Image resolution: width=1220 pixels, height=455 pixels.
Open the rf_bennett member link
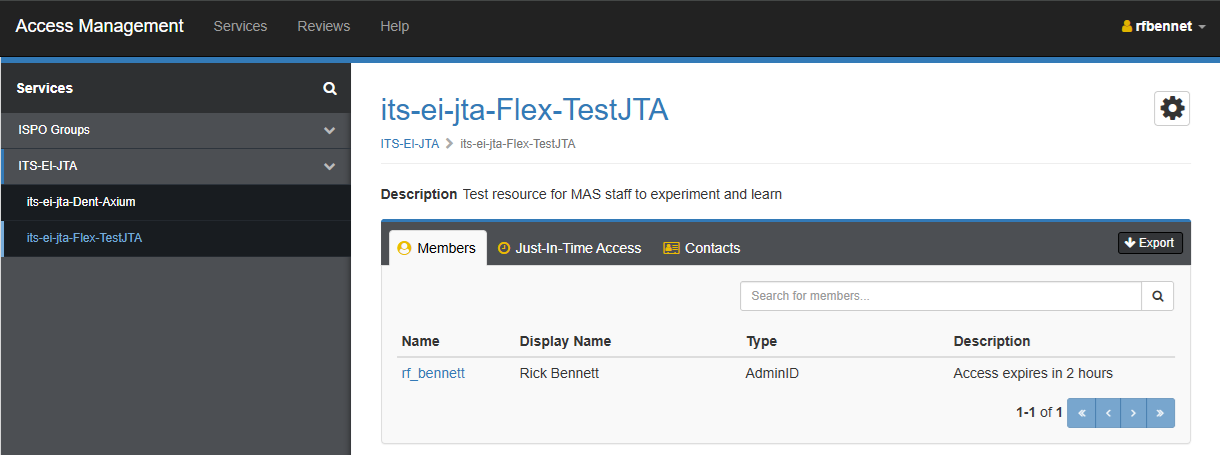433,373
